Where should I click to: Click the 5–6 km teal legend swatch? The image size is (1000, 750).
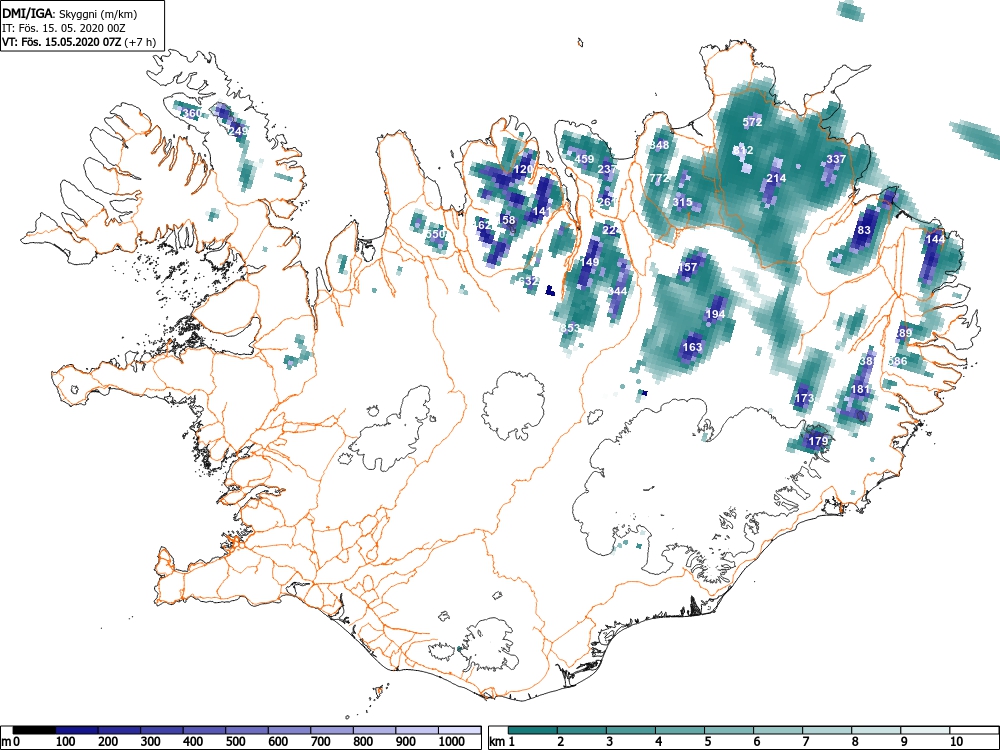click(729, 730)
